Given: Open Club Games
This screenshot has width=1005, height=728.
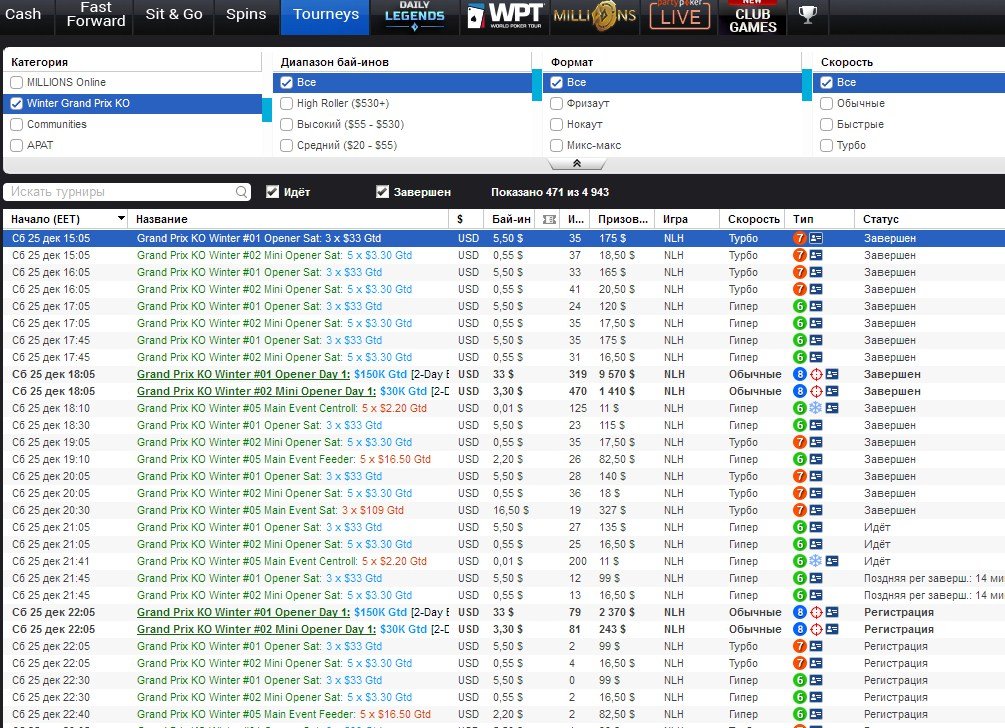Looking at the screenshot, I should tap(752, 18).
